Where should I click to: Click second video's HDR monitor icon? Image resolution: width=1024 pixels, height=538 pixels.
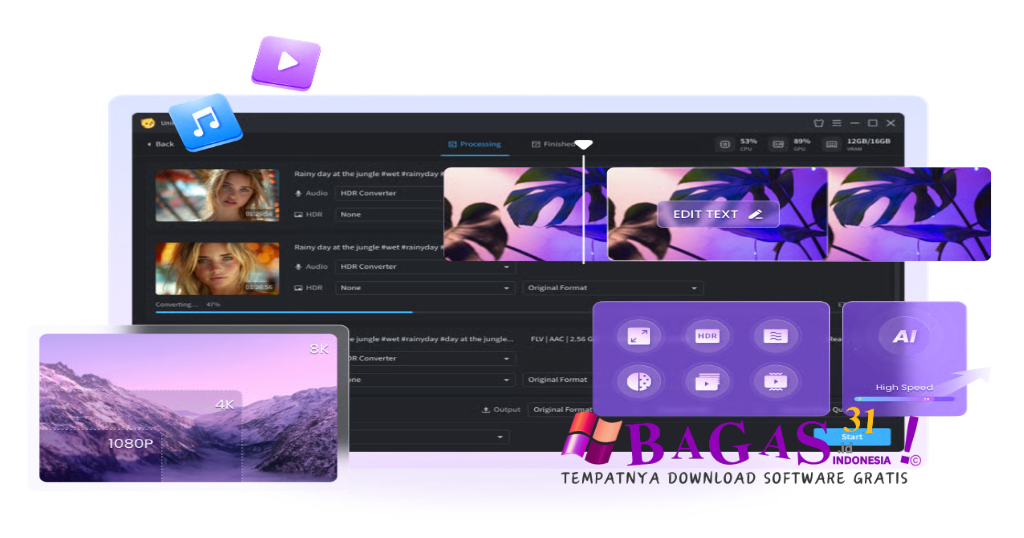pyautogui.click(x=298, y=287)
